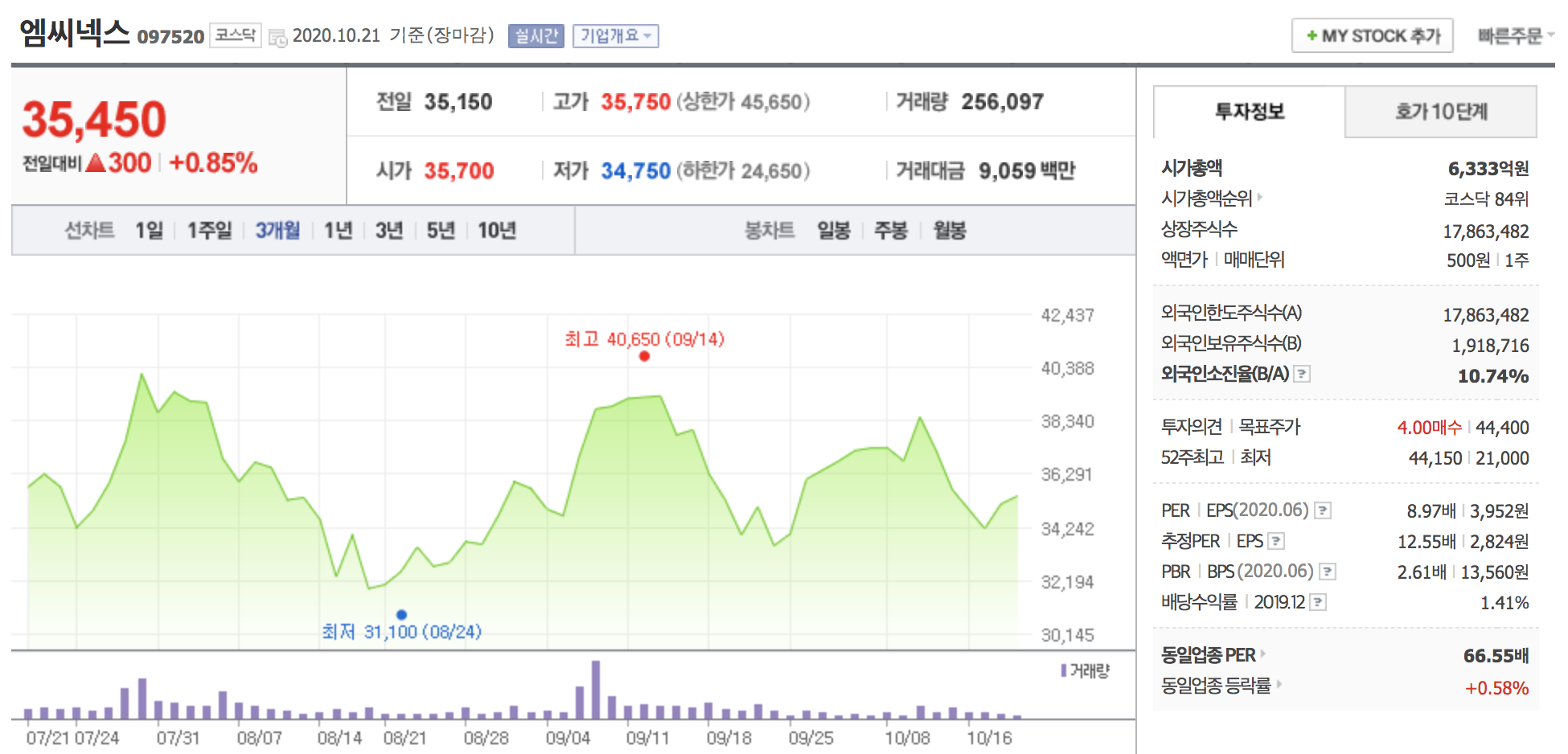The width and height of the screenshot is (1568, 754).
Task: Click the 실시간 real-time badge
Action: coord(536,36)
